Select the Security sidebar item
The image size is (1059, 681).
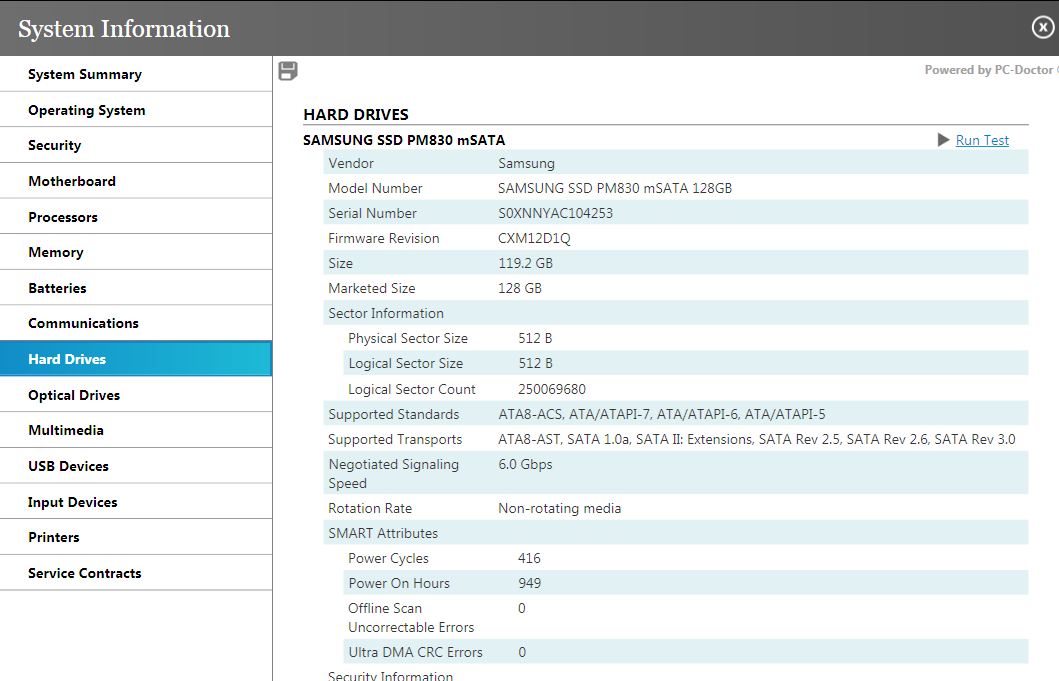click(136, 145)
